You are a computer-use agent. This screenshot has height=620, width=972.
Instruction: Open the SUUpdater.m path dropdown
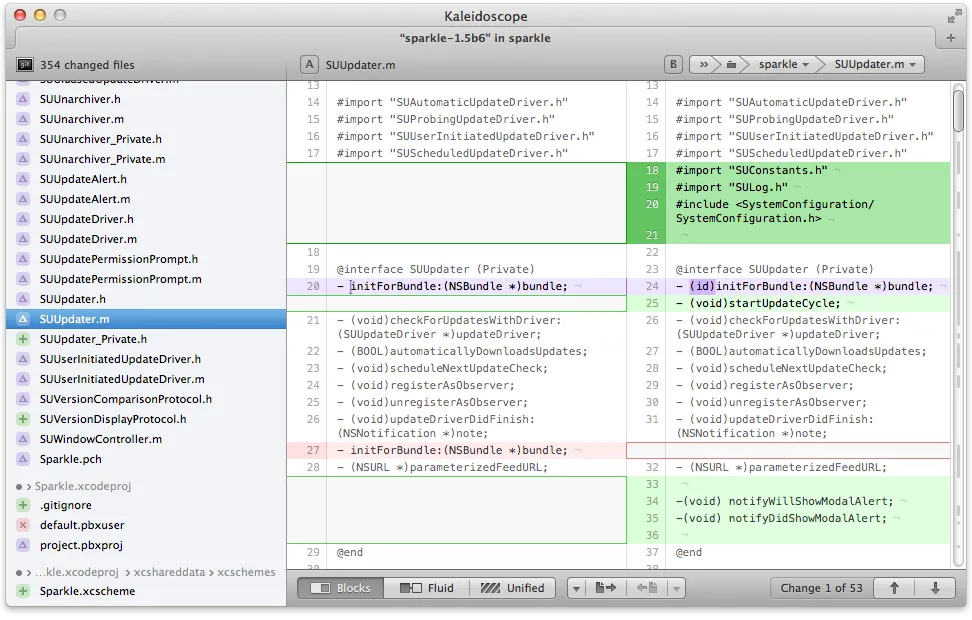[875, 64]
